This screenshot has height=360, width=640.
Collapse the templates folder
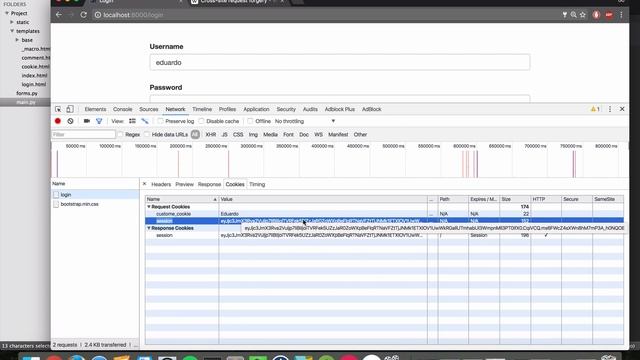12,31
